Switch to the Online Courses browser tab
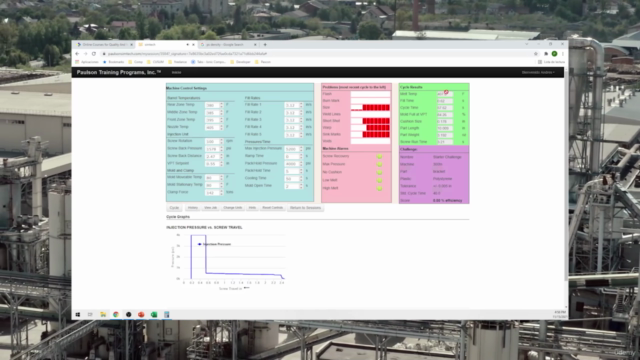The image size is (640, 360). [104, 44]
